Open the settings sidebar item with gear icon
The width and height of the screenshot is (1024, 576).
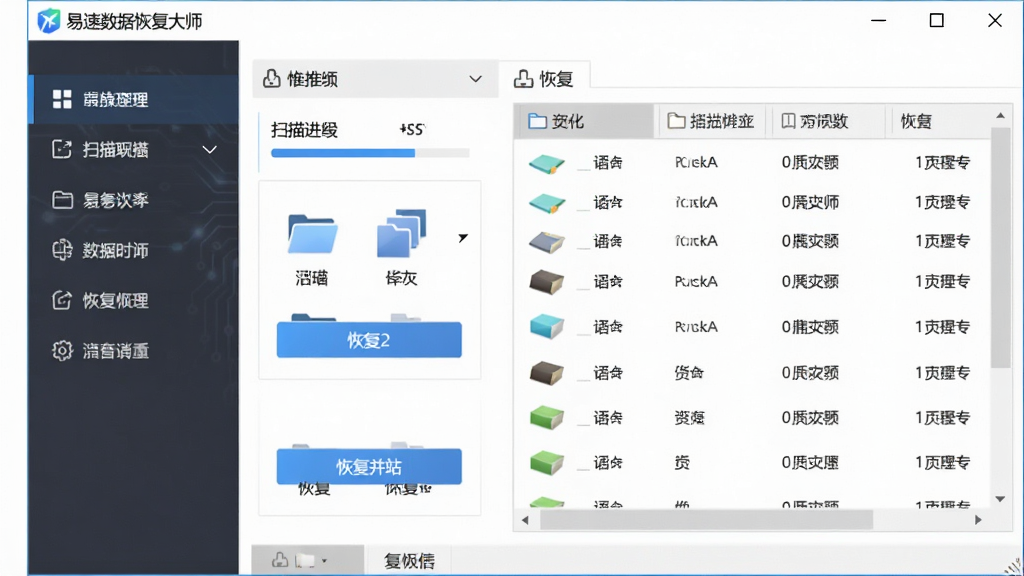pyautogui.click(x=133, y=351)
